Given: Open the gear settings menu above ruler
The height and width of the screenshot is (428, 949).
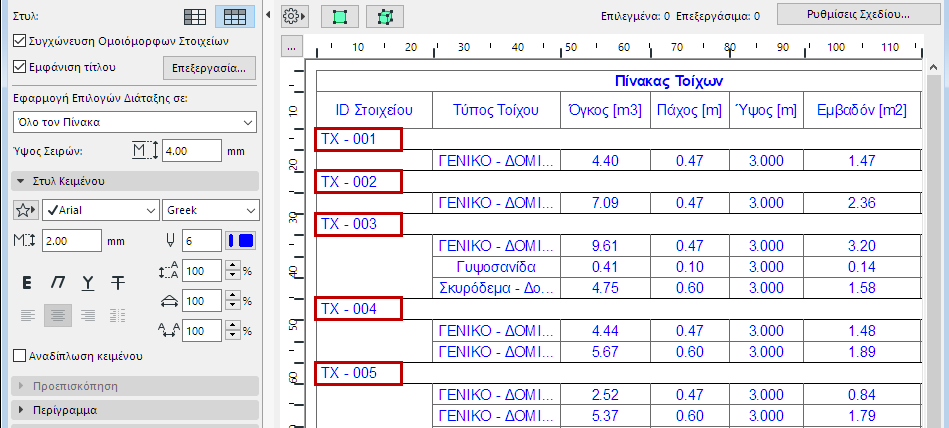Looking at the screenshot, I should [295, 17].
